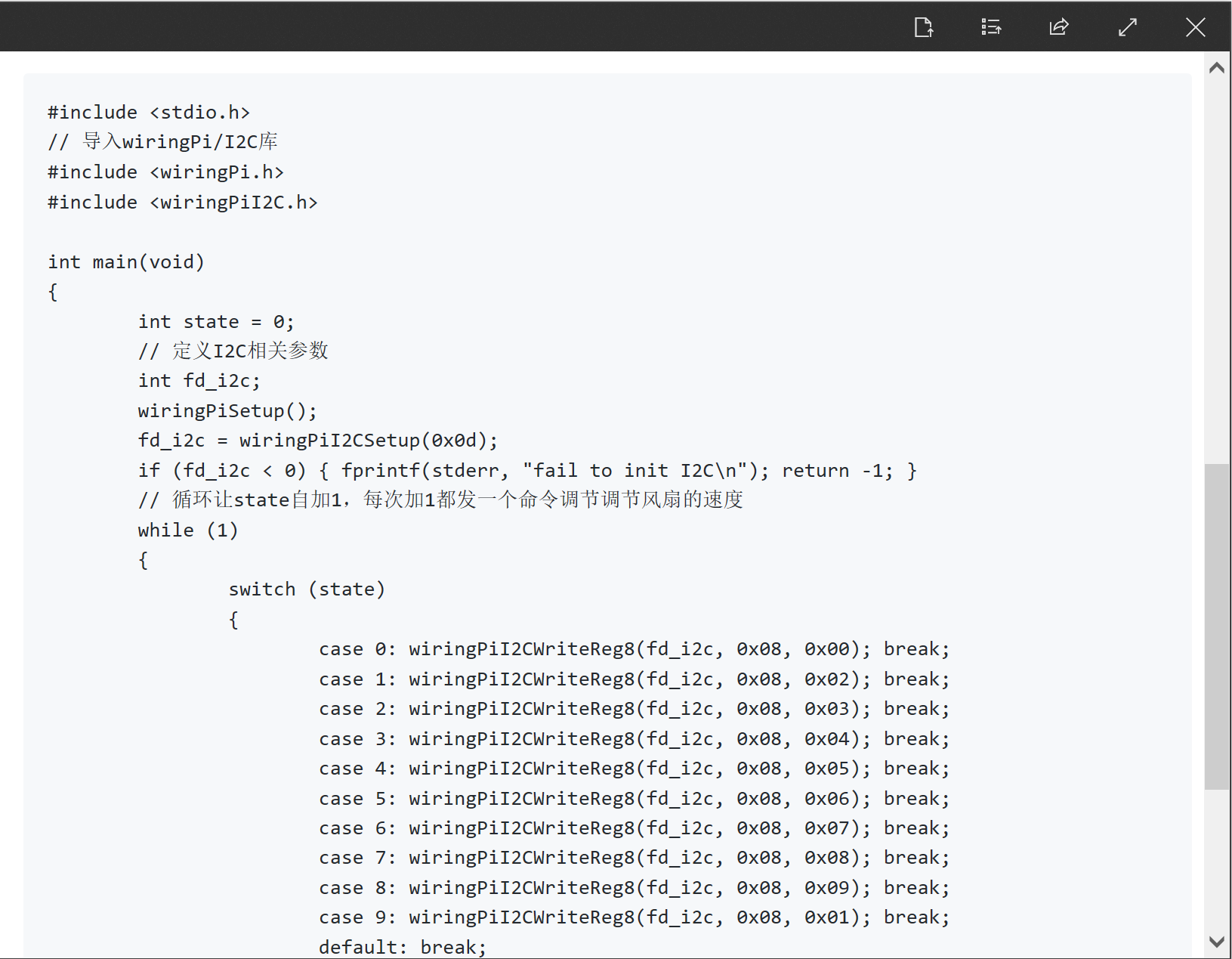1232x959 pixels.
Task: Click the 'default: break;' line
Action: (402, 946)
